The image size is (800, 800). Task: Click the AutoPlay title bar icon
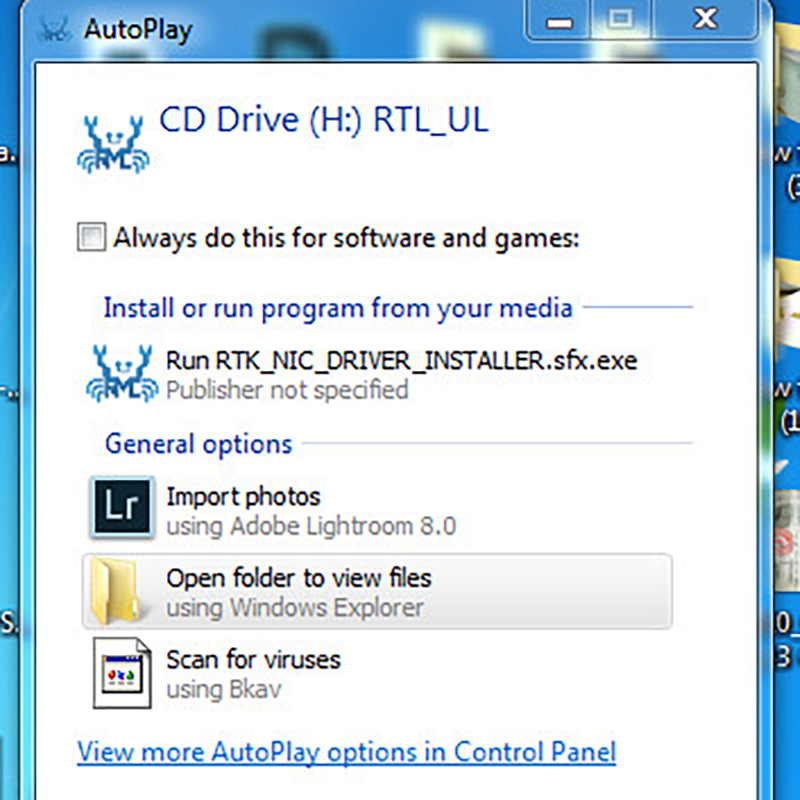[54, 29]
